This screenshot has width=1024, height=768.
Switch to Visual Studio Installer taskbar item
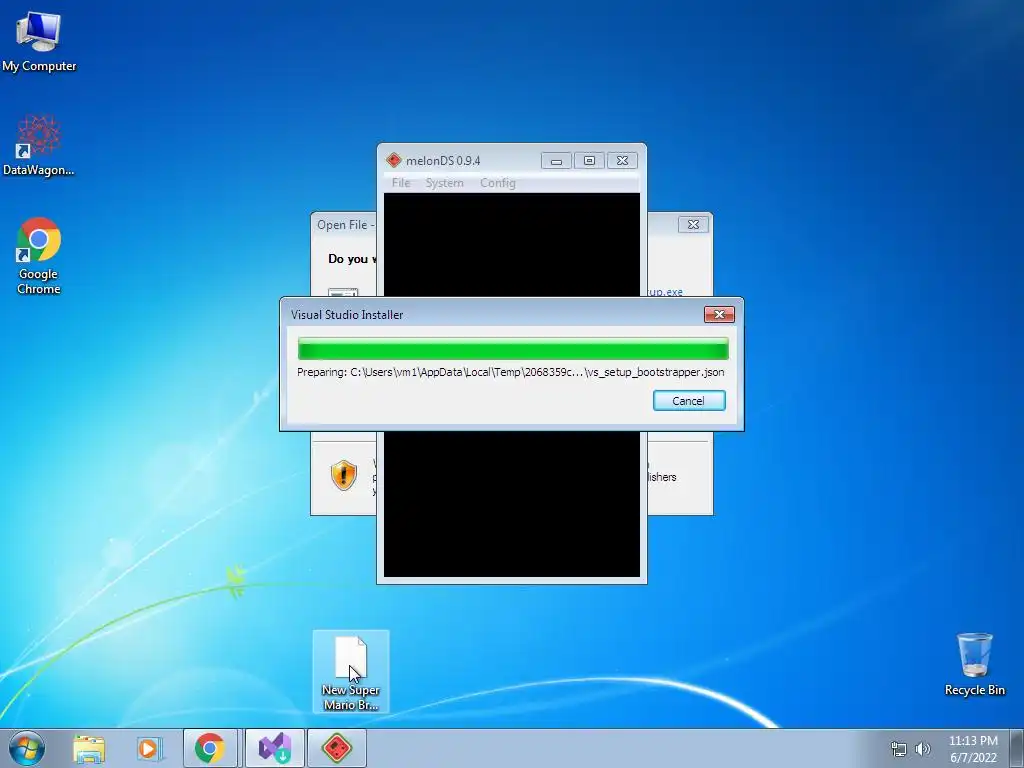(274, 748)
